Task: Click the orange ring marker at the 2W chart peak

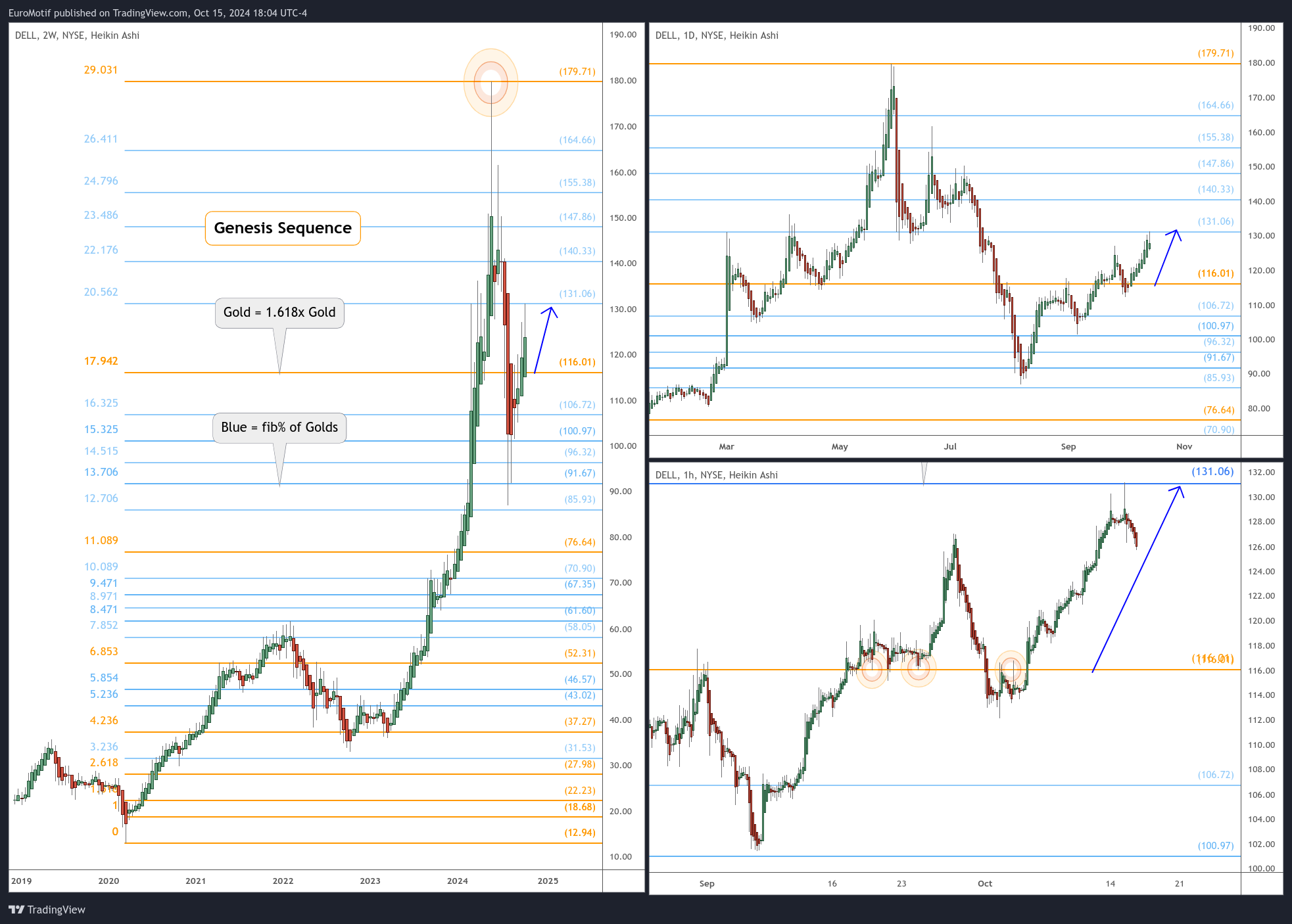Action: [x=491, y=82]
